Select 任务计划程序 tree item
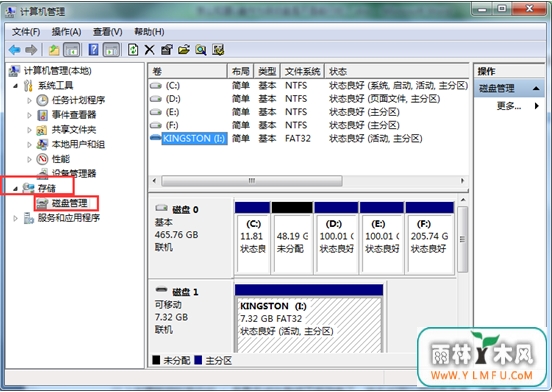Screen dimensions: 552x392 78,100
